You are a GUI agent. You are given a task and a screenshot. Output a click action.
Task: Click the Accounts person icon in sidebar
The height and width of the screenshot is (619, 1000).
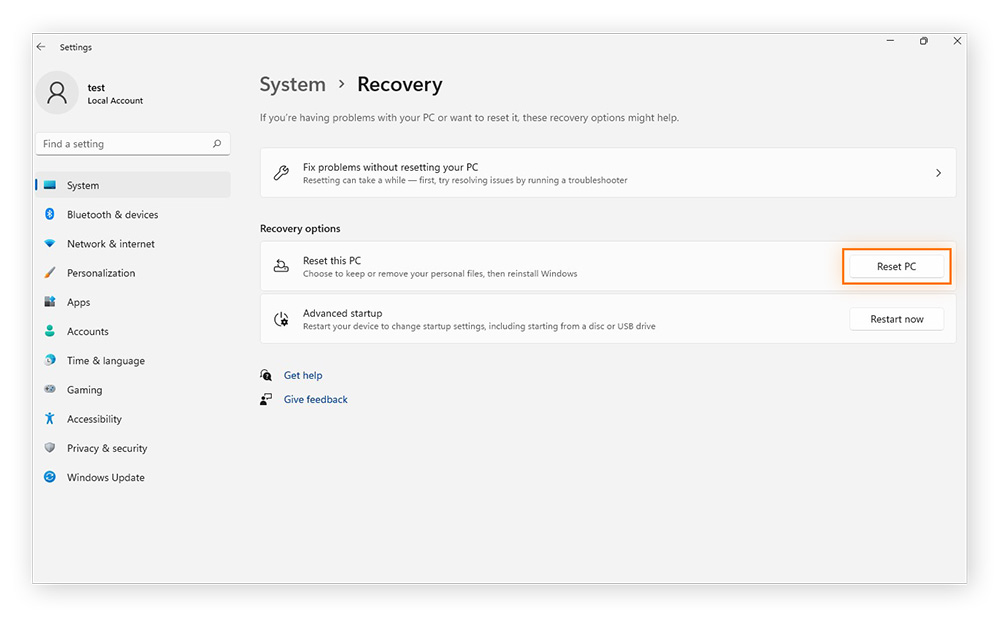(x=50, y=331)
